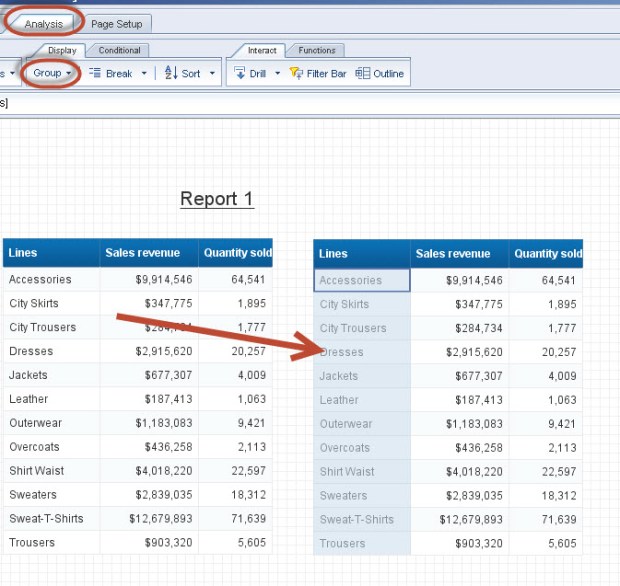Select Overcoats cell in left table
Viewport: 620px width, 586px height.
[51, 447]
